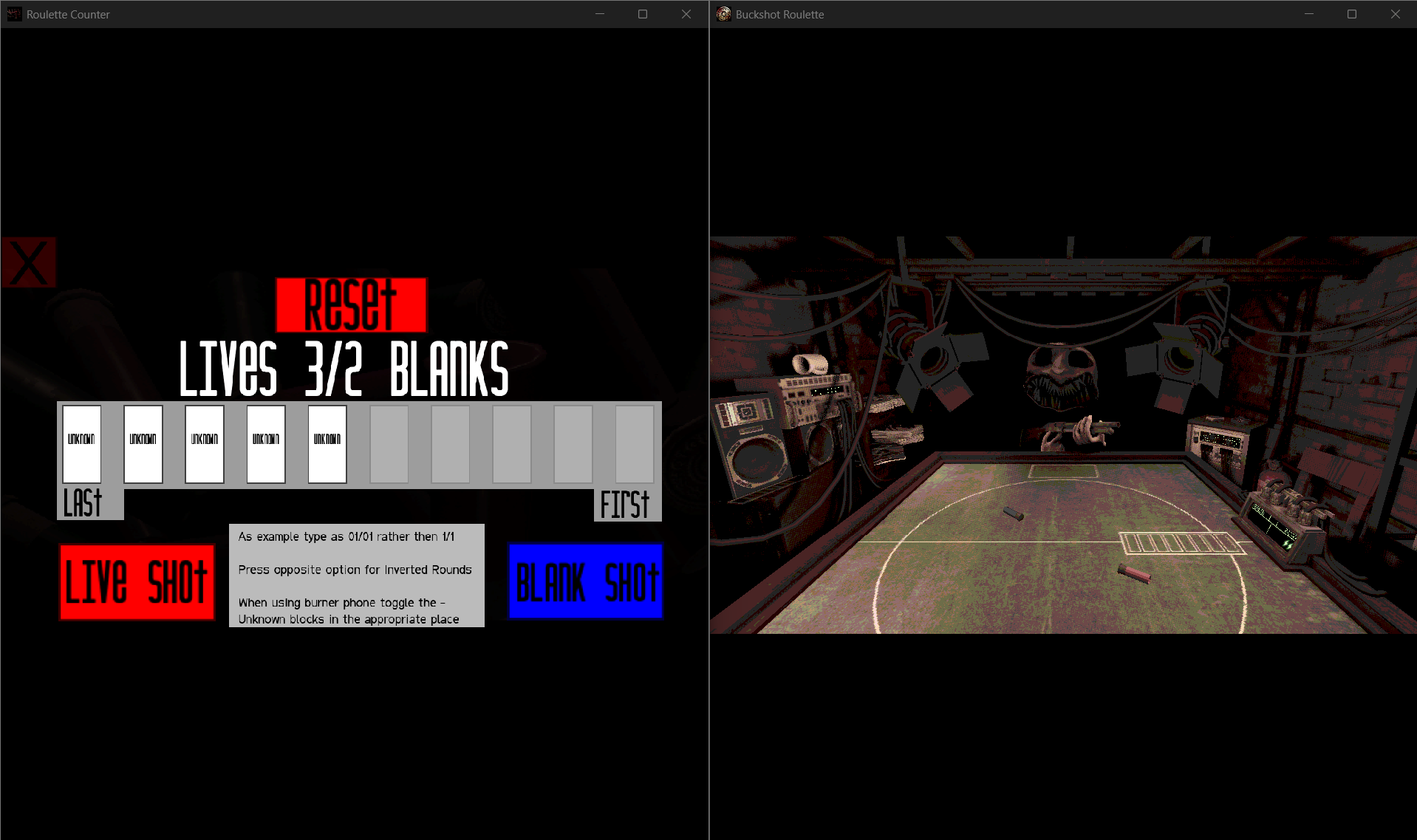
Task: Click the dark shotgun shell on the table
Action: pos(1013,513)
